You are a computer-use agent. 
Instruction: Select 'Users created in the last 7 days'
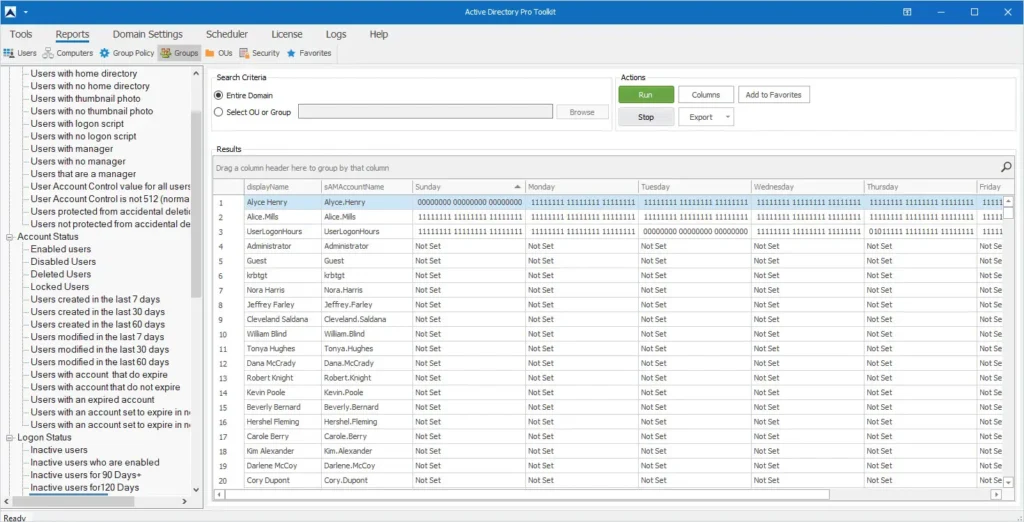(95, 299)
